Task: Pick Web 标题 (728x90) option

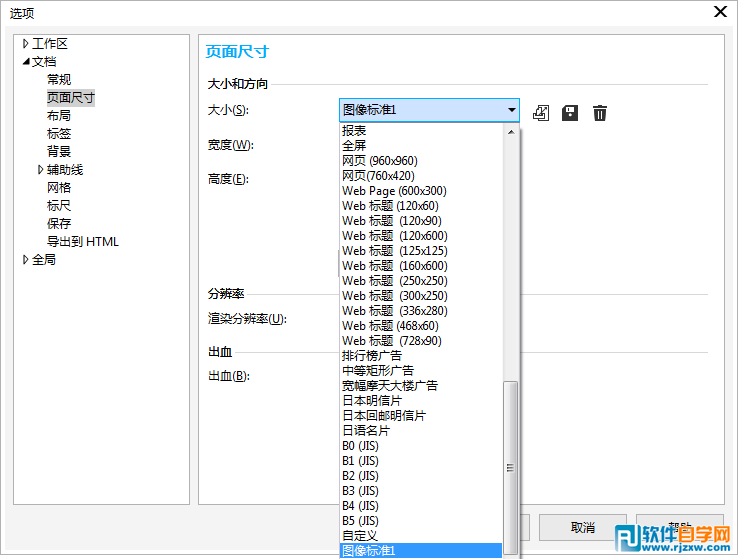Action: point(421,341)
